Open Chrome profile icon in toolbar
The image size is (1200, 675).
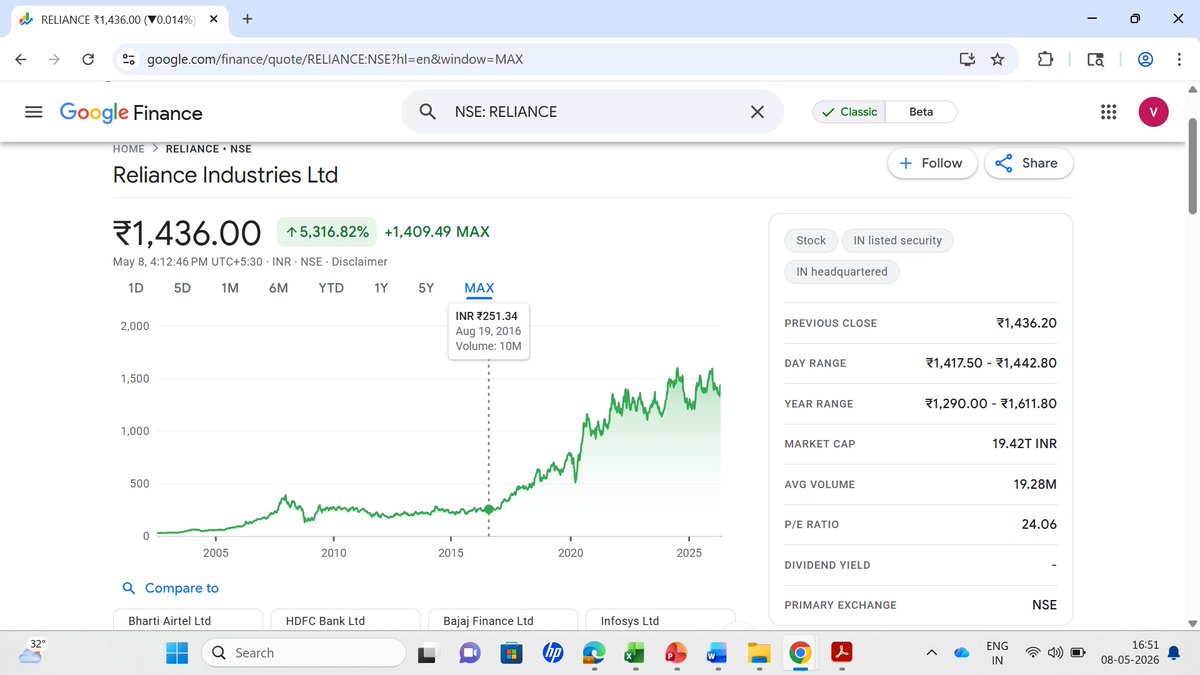pos(1146,59)
